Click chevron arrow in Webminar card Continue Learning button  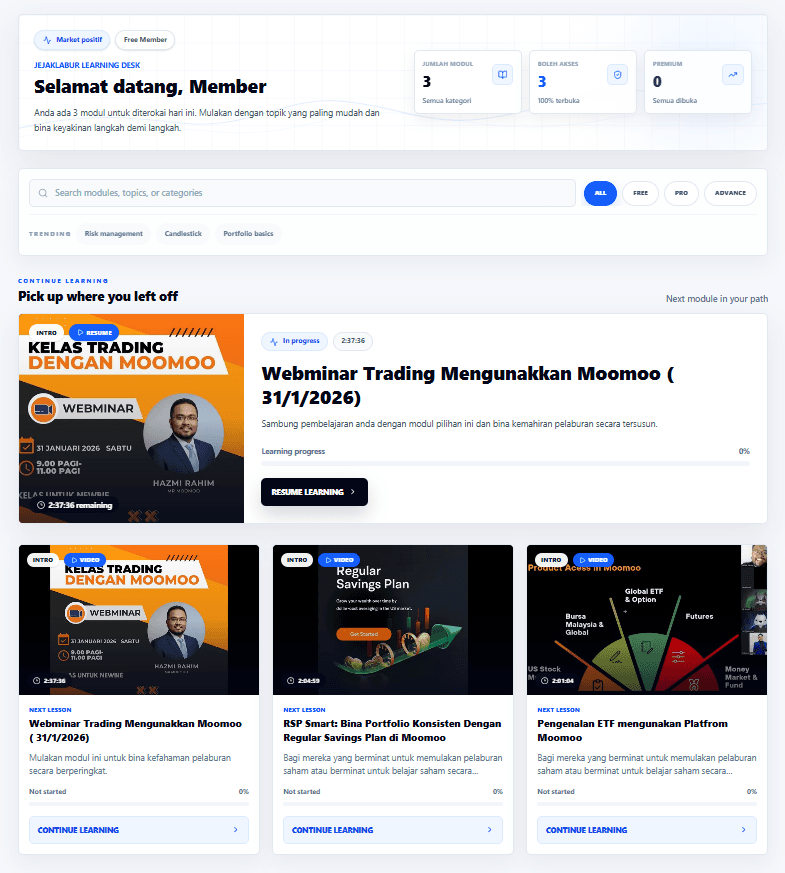(236, 830)
